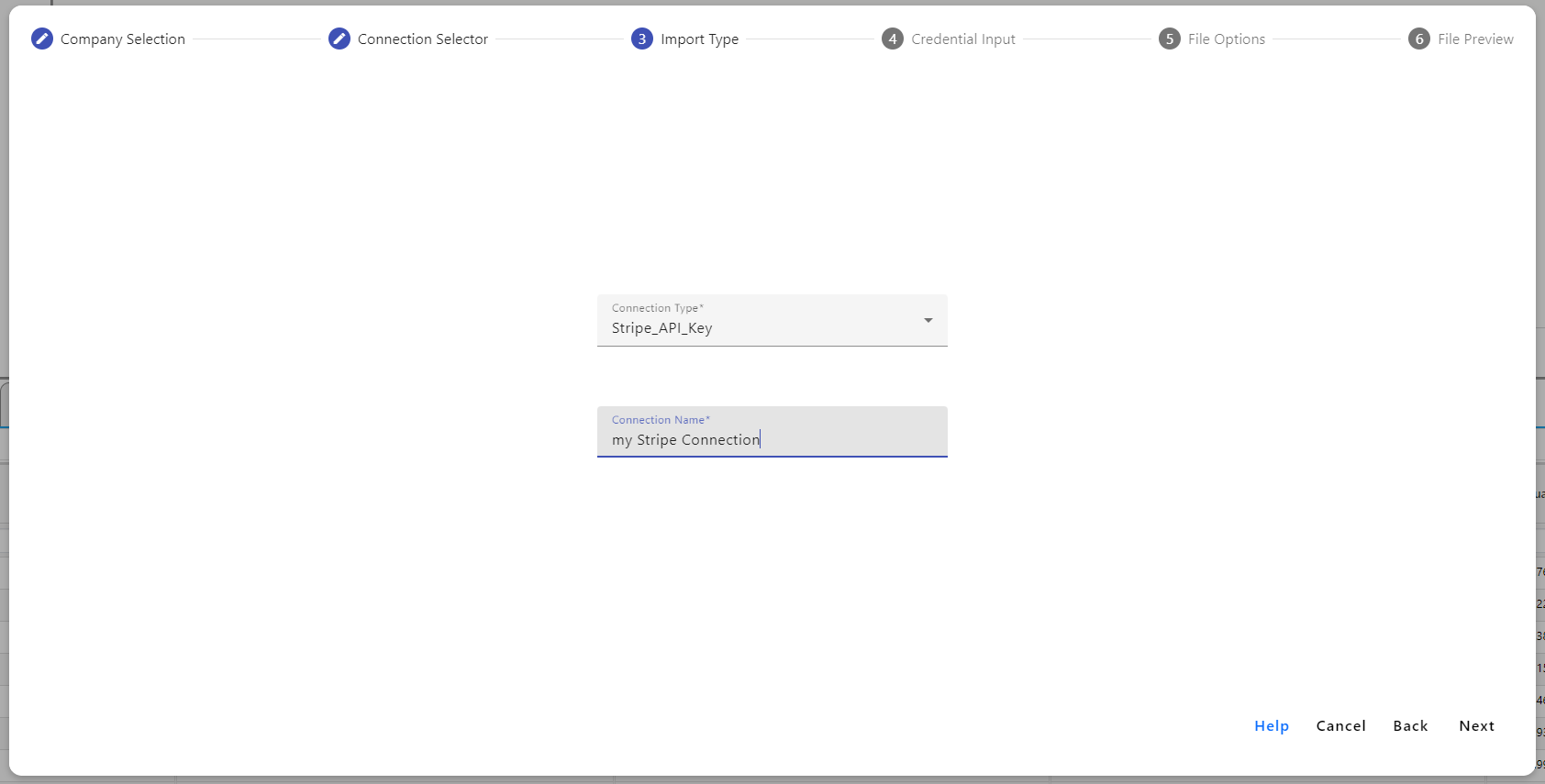1545x784 pixels.
Task: Go to the Company Selection step label
Action: 123,39
